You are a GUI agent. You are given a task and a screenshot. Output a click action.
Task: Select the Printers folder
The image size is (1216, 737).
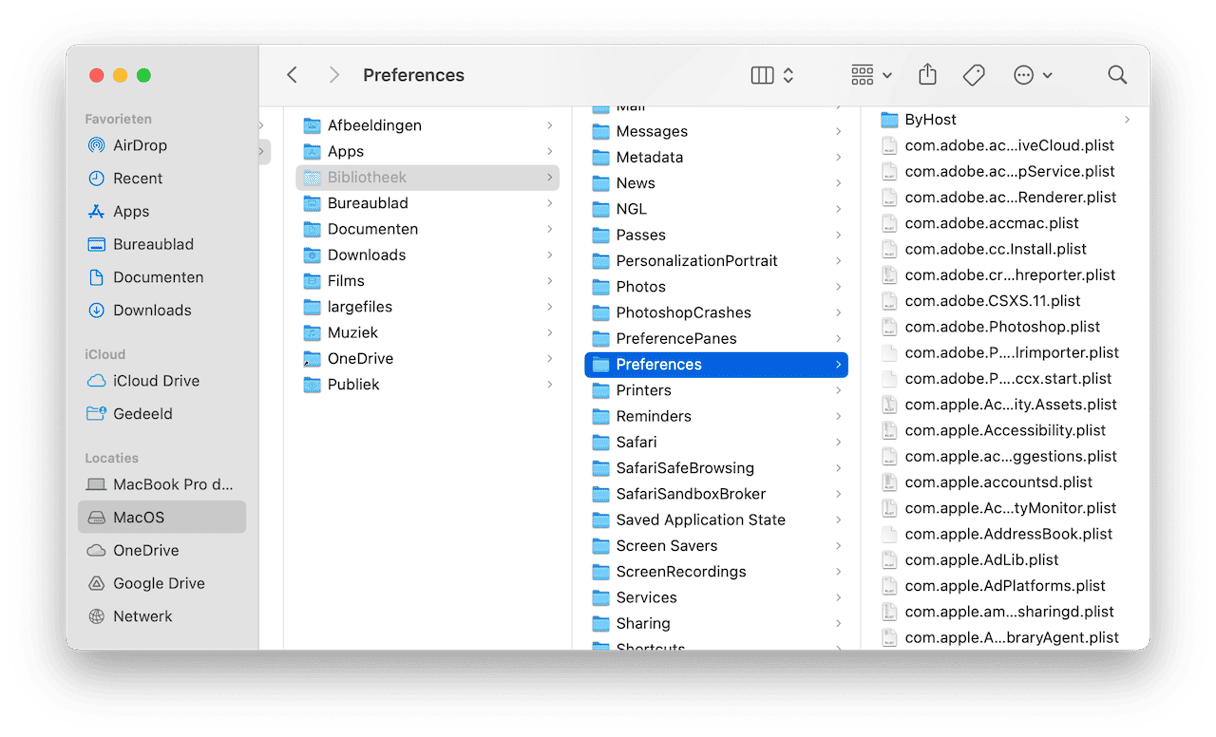pos(716,391)
